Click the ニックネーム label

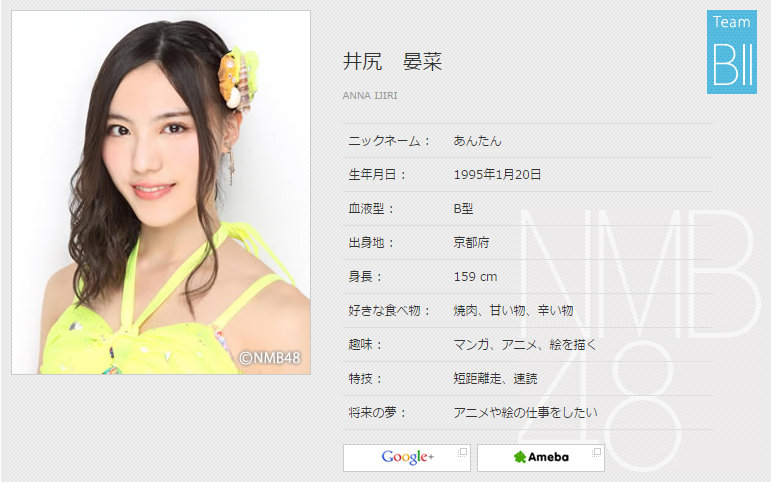[x=389, y=141]
